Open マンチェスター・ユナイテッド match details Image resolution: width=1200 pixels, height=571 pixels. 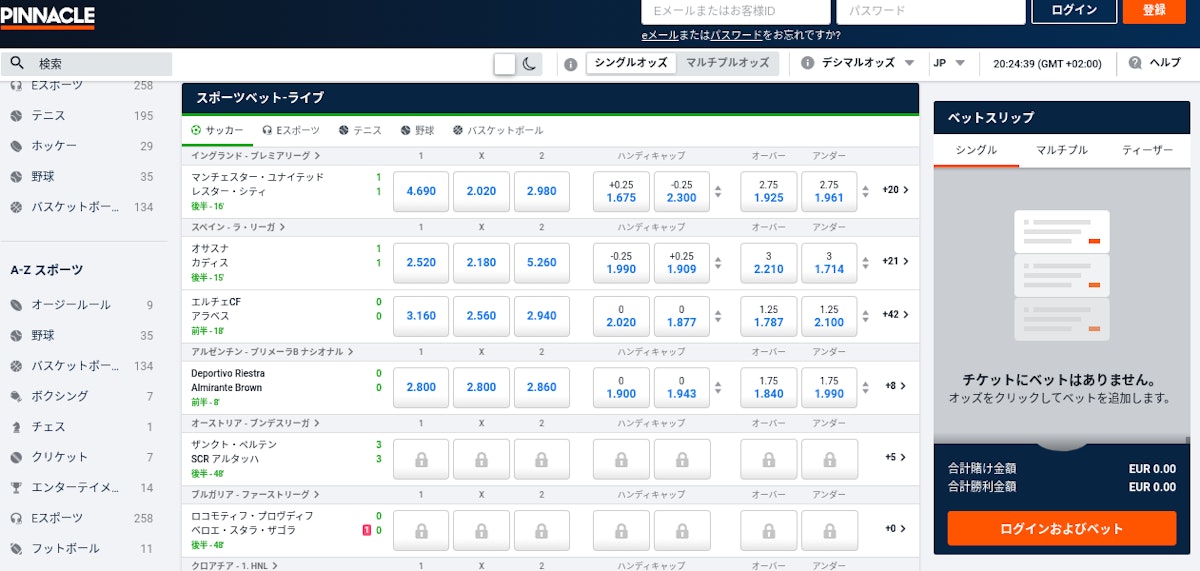[x=257, y=177]
